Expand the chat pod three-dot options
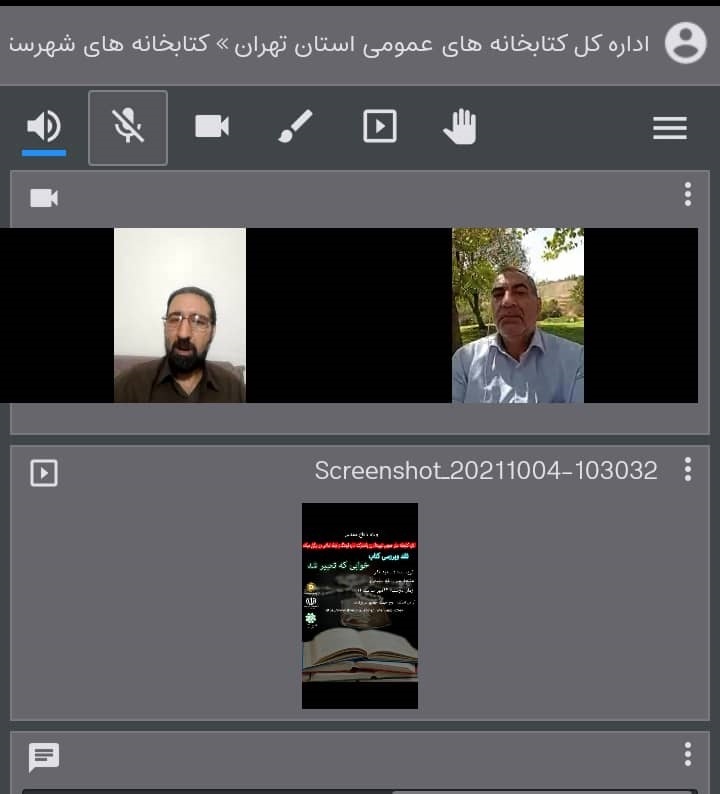This screenshot has width=720, height=794. pyautogui.click(x=687, y=754)
